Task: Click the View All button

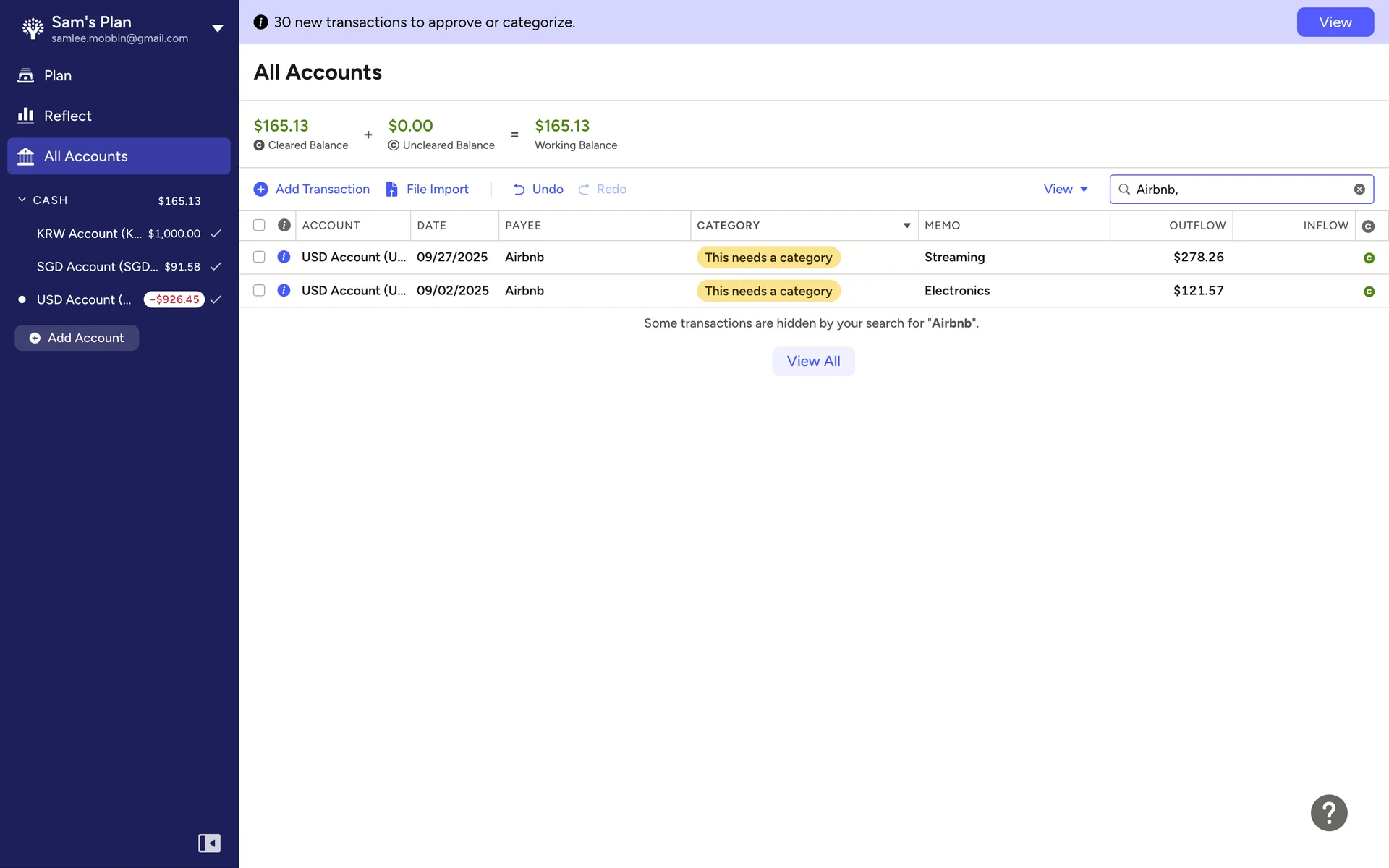Action: [813, 361]
